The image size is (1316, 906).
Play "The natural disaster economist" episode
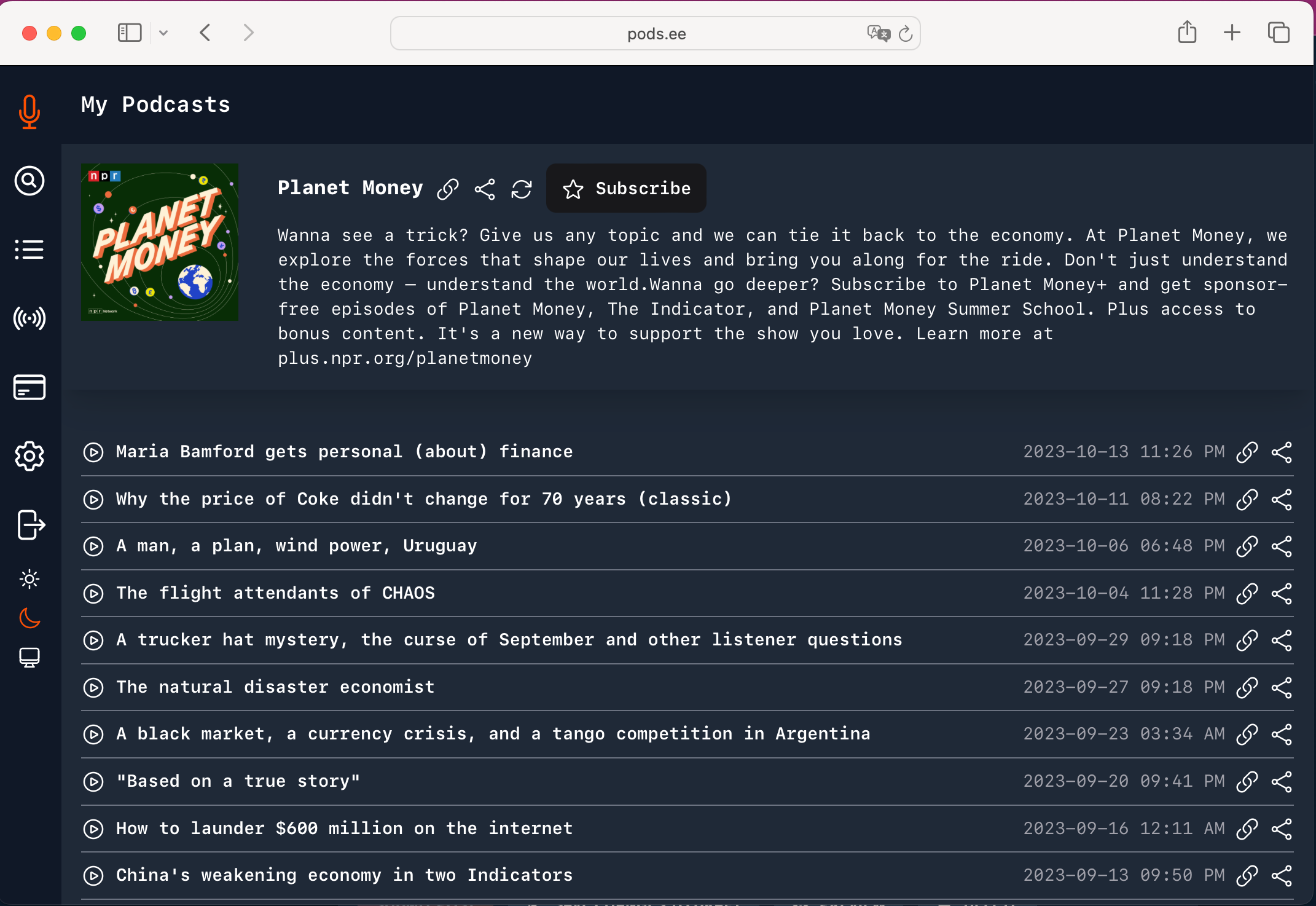click(x=93, y=687)
